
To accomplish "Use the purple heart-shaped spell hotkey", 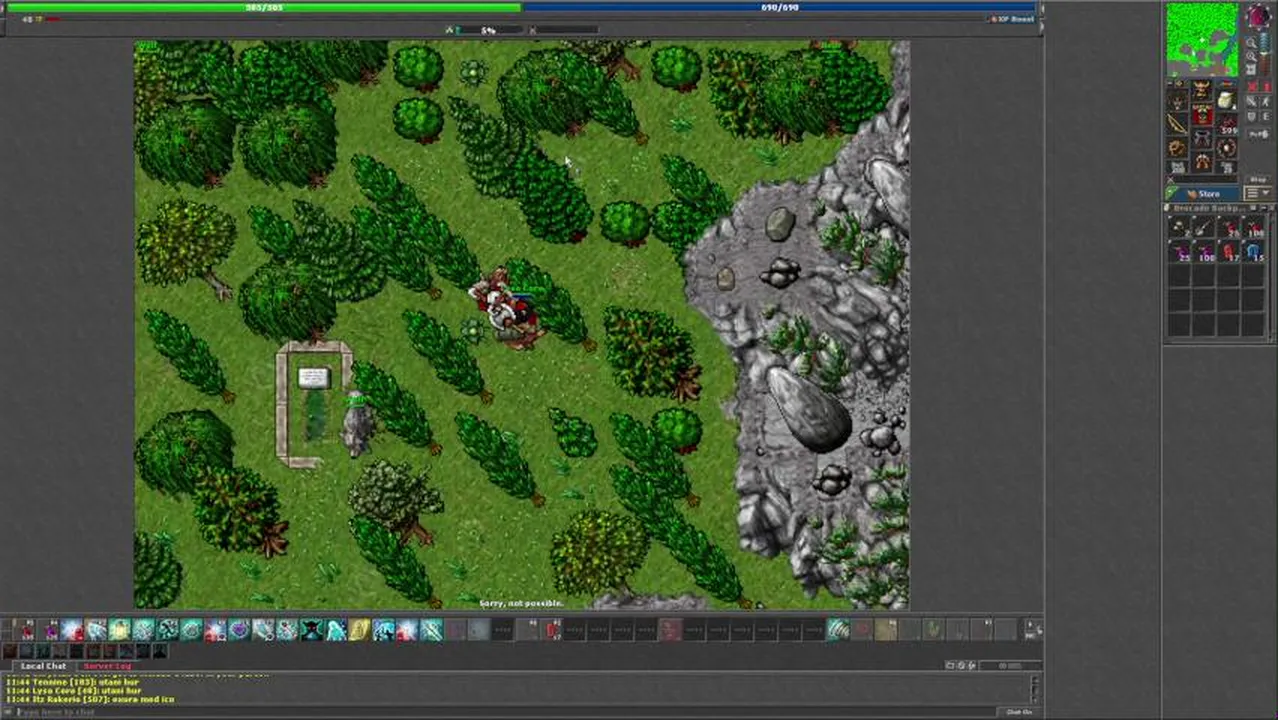I will 239,629.
